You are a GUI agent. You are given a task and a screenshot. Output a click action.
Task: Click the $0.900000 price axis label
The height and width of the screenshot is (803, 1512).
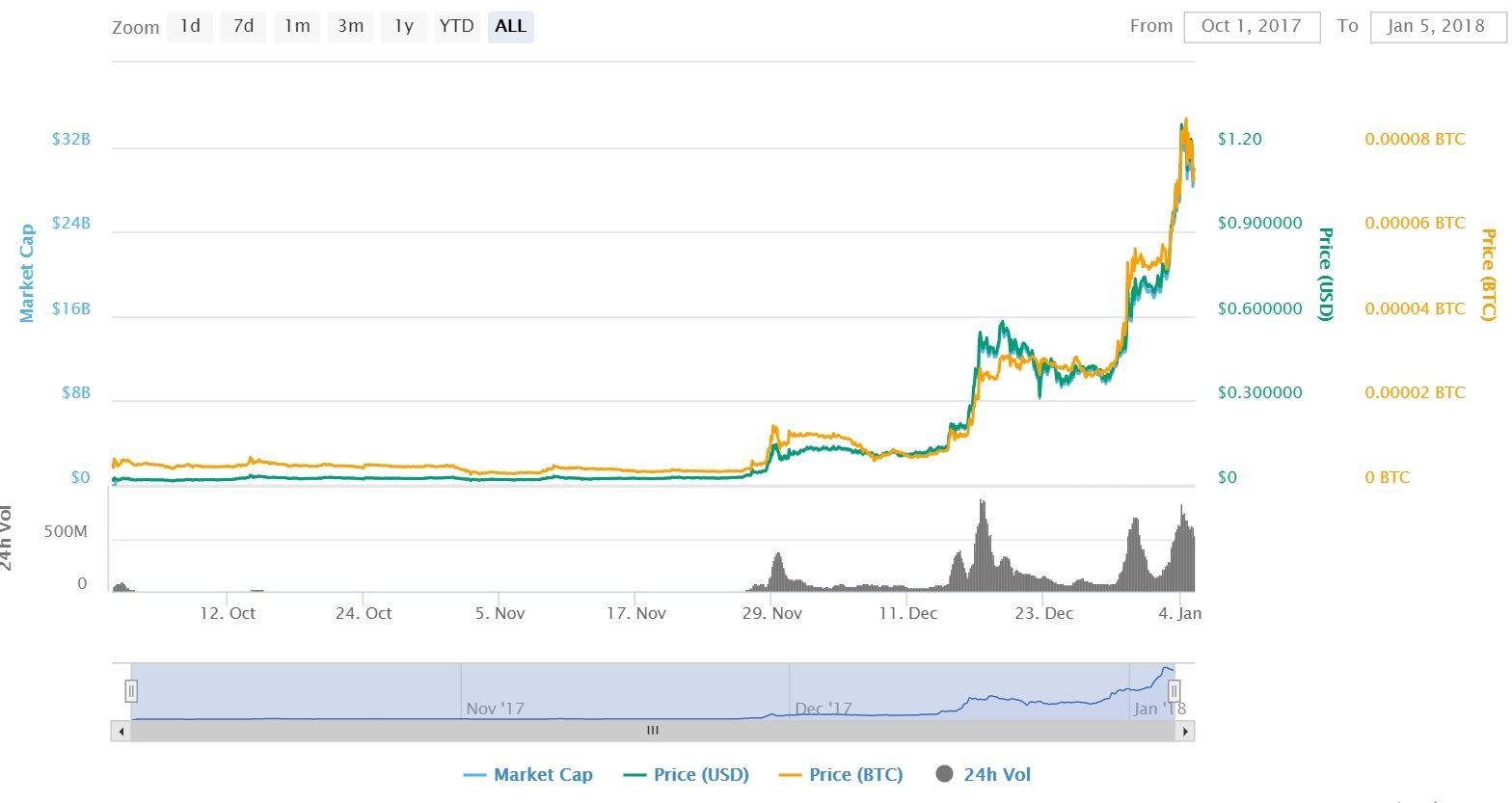click(1260, 223)
